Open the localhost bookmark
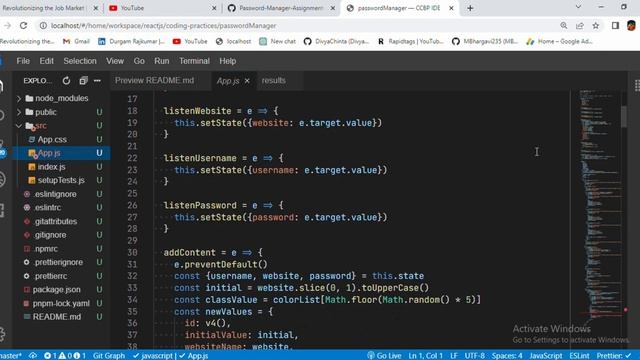640x360 pixels. tap(233, 41)
